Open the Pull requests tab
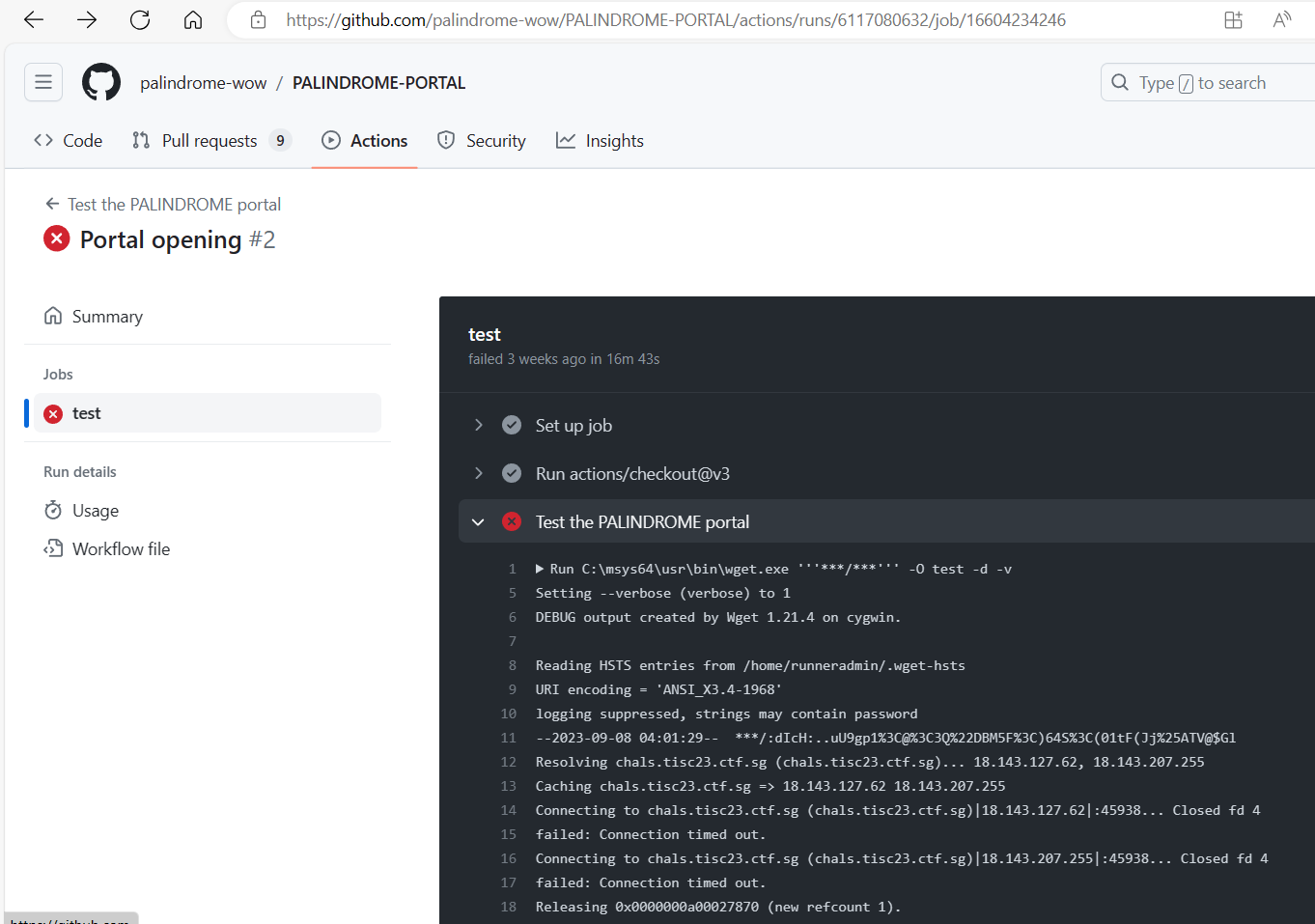This screenshot has width=1315, height=924. (x=210, y=141)
